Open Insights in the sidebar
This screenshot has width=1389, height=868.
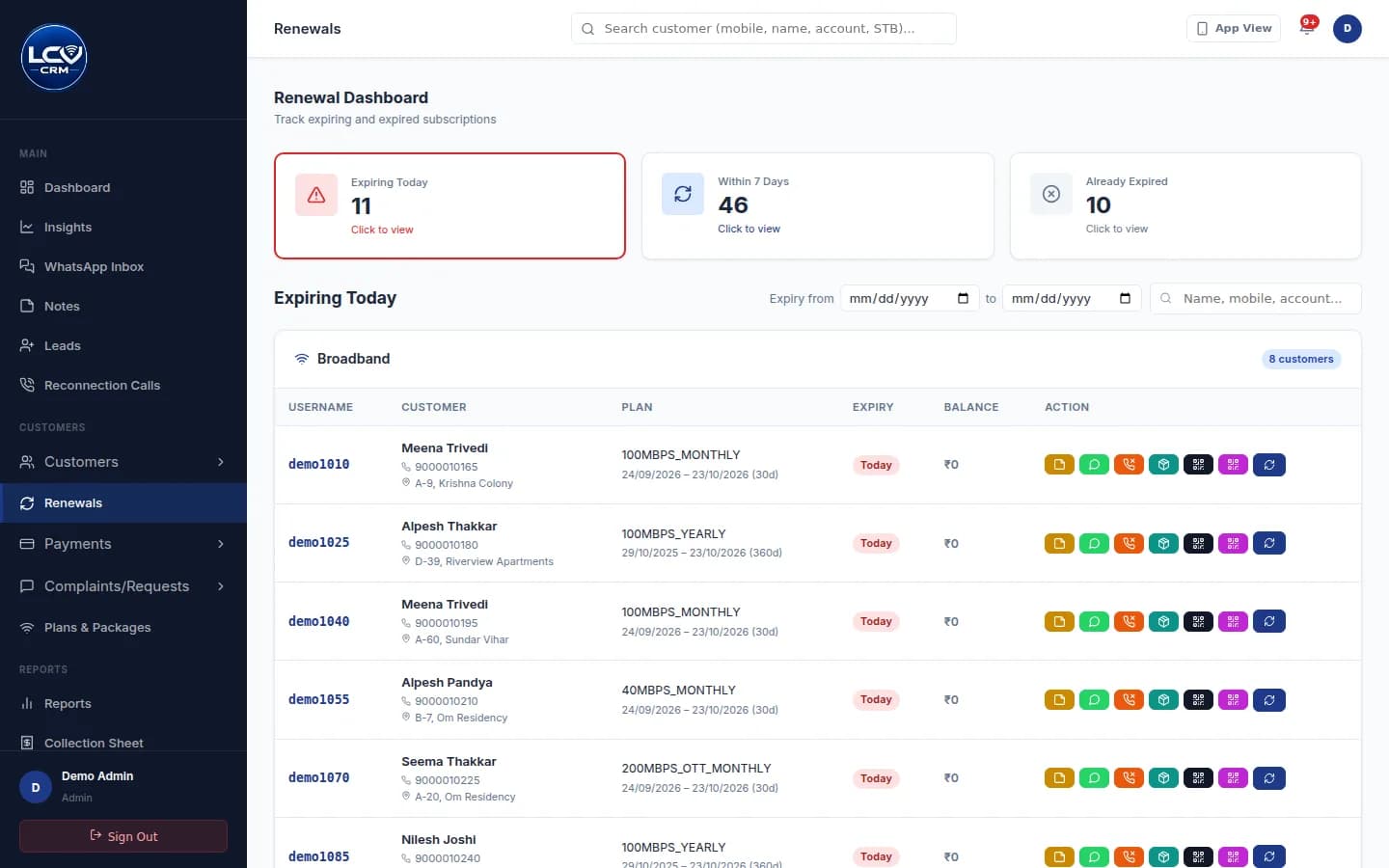tap(123, 227)
